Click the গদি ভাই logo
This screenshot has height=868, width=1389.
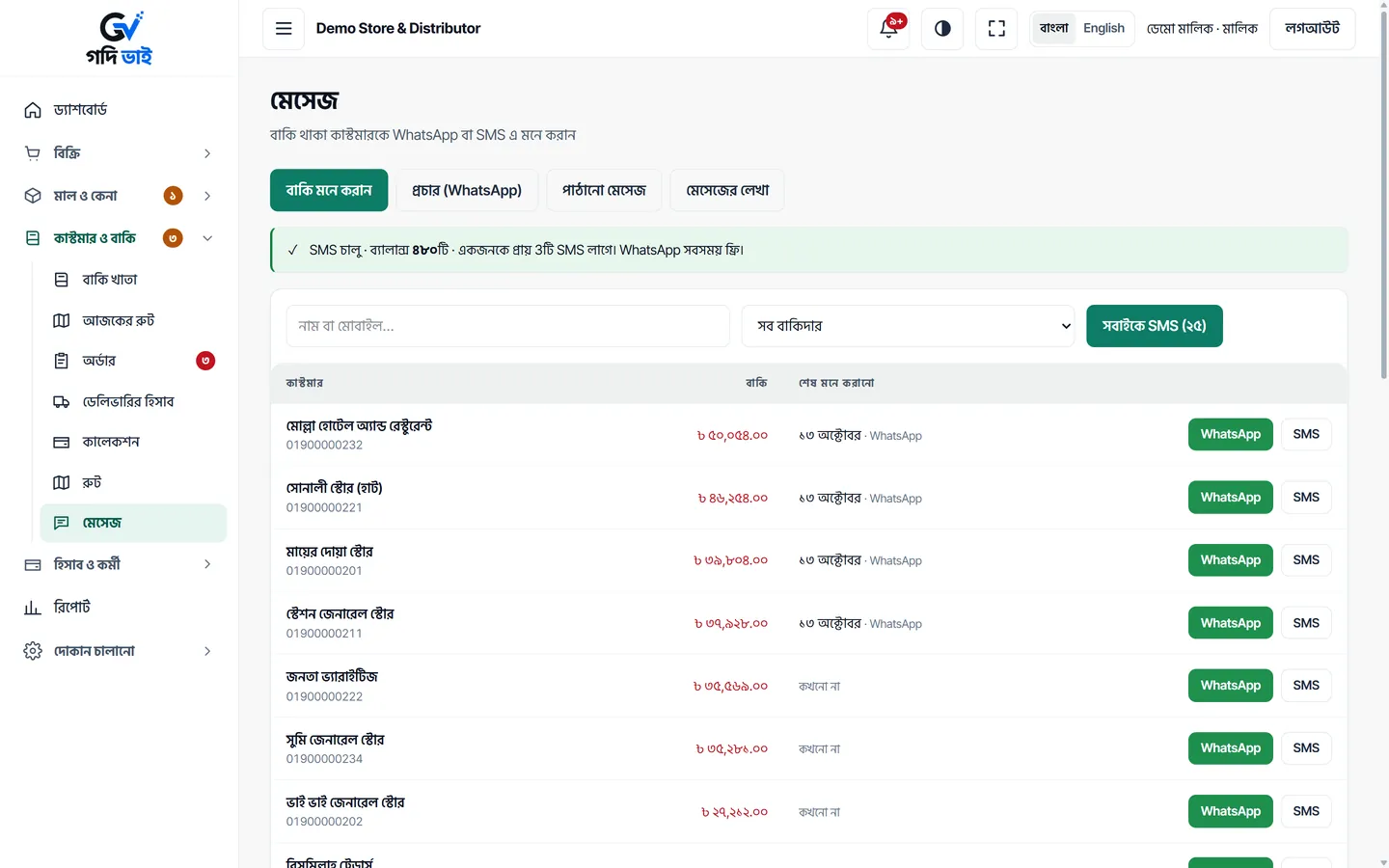pos(120,39)
